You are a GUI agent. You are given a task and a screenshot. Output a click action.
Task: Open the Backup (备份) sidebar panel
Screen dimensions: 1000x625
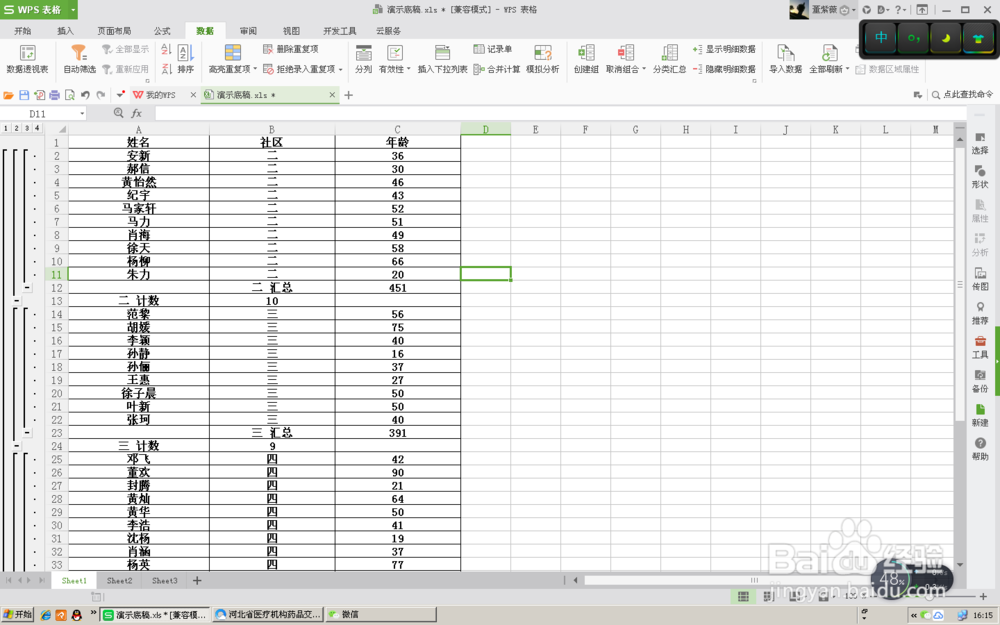click(x=980, y=381)
